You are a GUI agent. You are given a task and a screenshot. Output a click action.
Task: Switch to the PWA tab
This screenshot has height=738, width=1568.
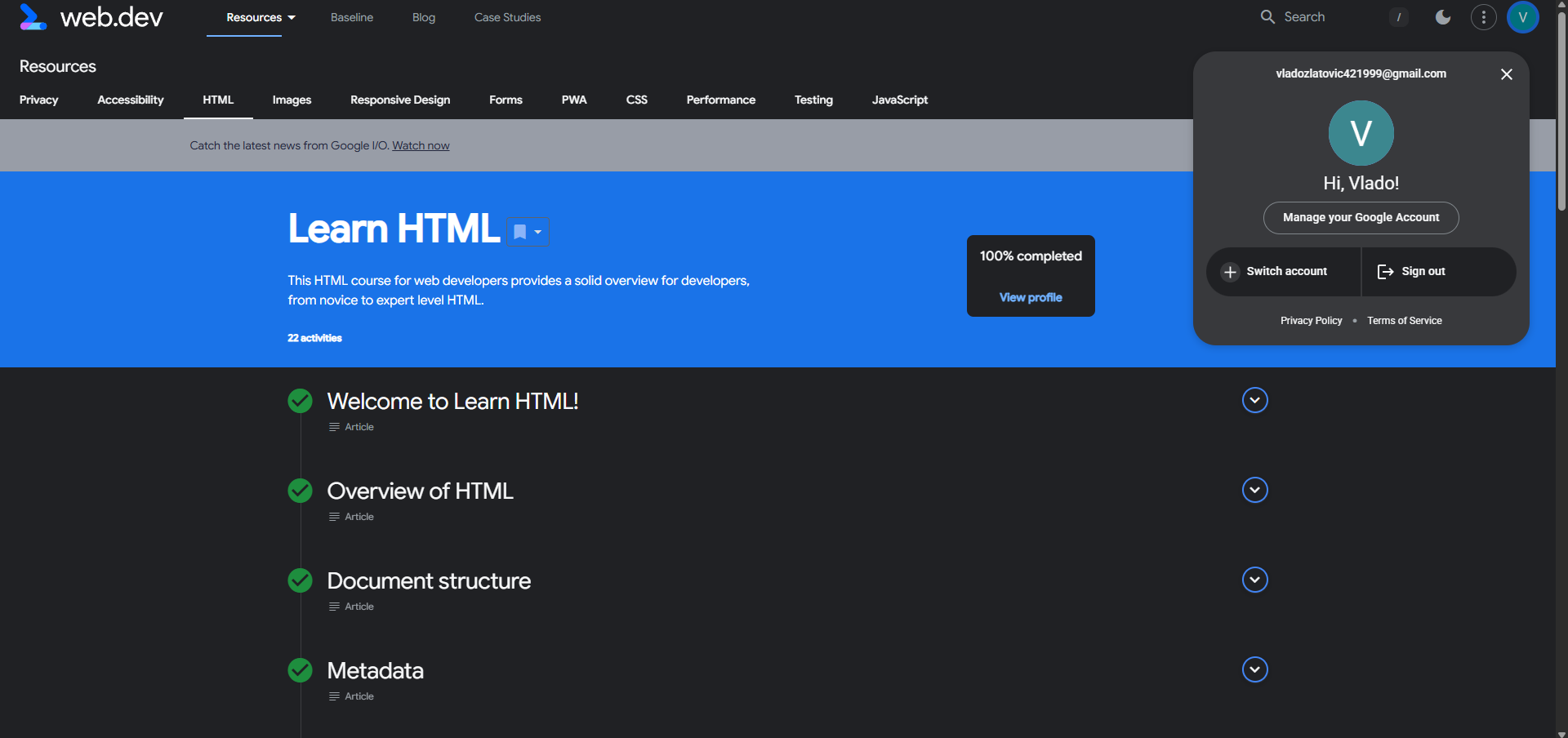point(574,100)
